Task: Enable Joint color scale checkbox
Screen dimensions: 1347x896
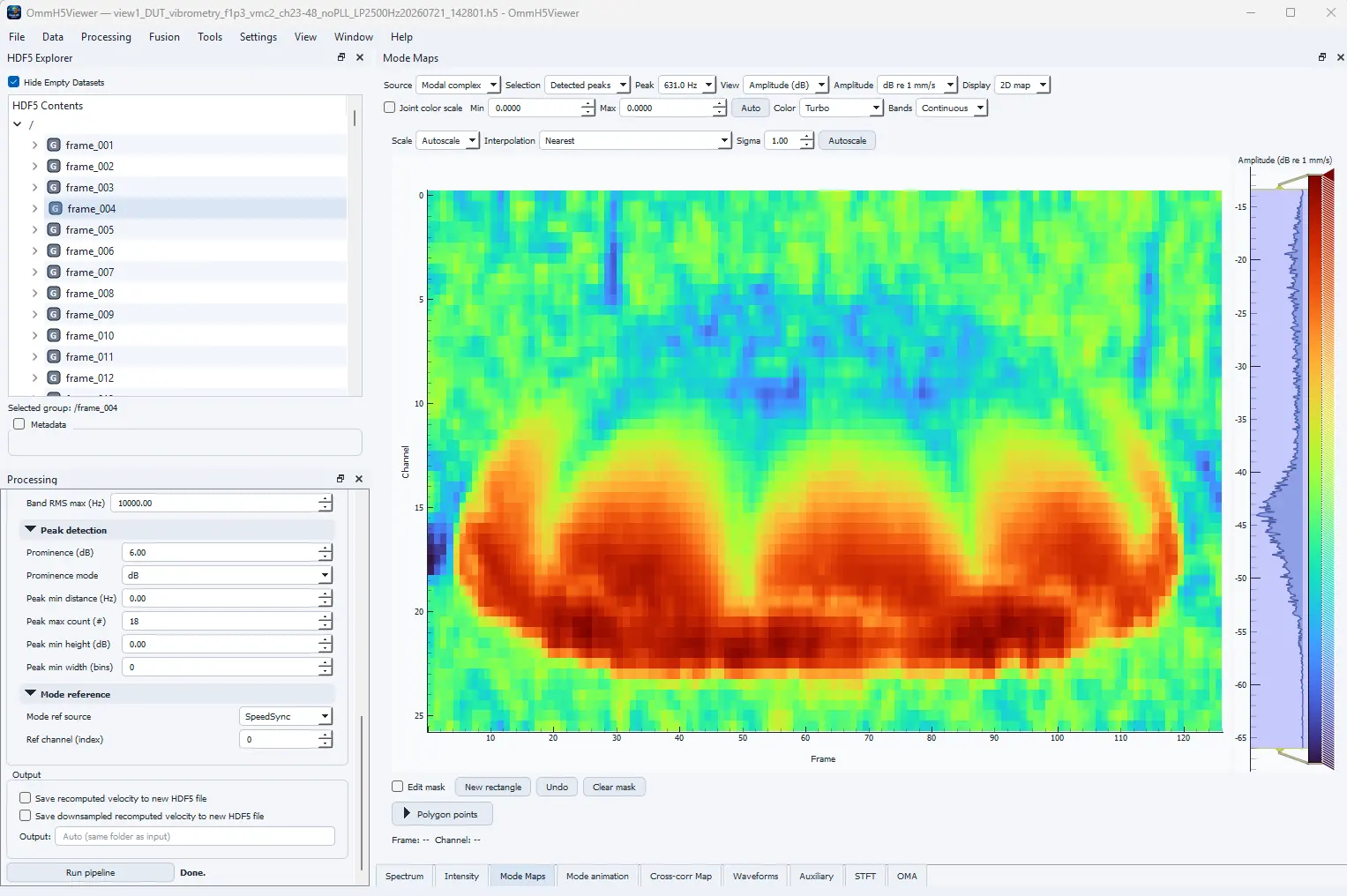Action: [389, 108]
